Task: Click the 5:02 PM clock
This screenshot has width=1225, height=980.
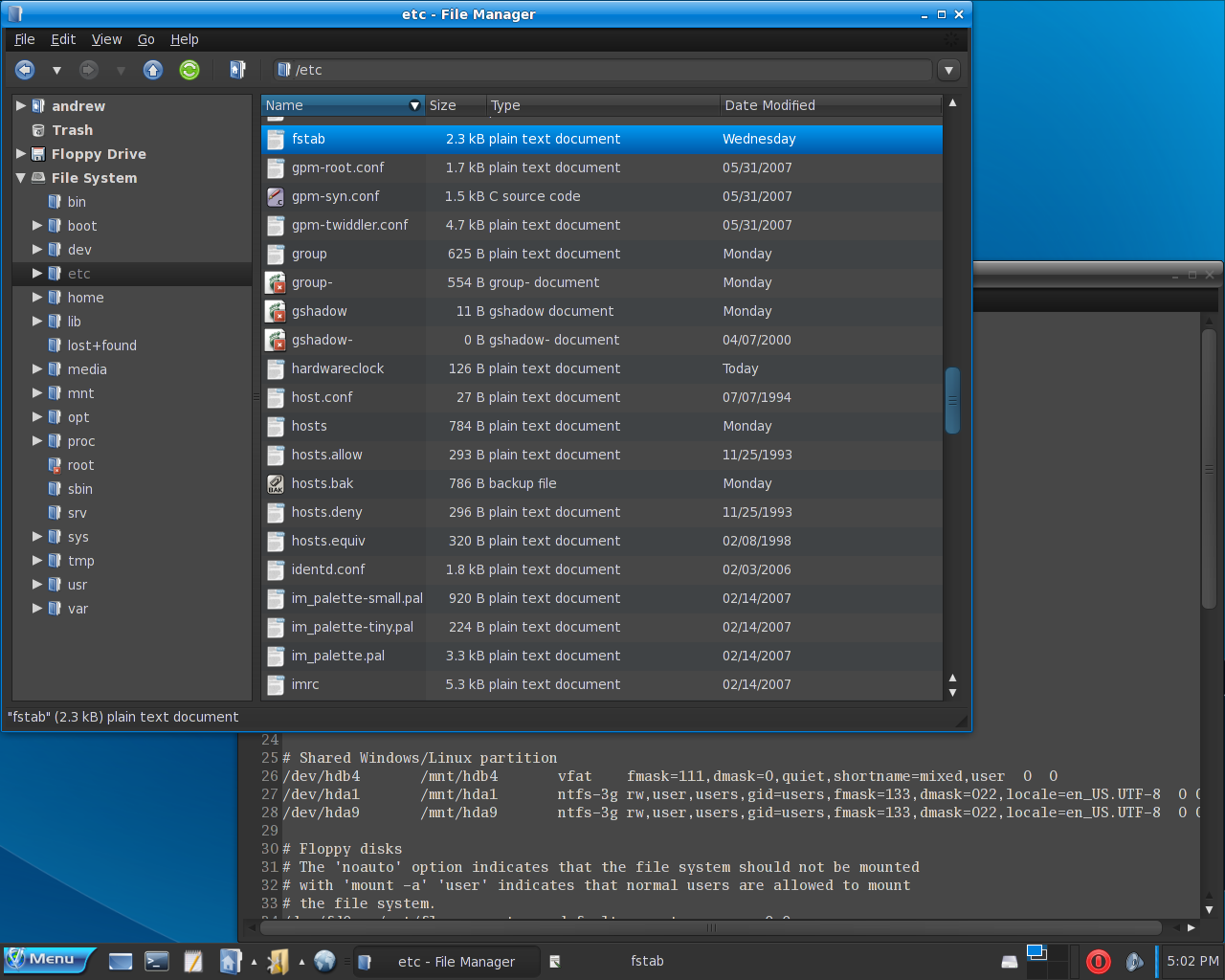Action: tap(1192, 961)
